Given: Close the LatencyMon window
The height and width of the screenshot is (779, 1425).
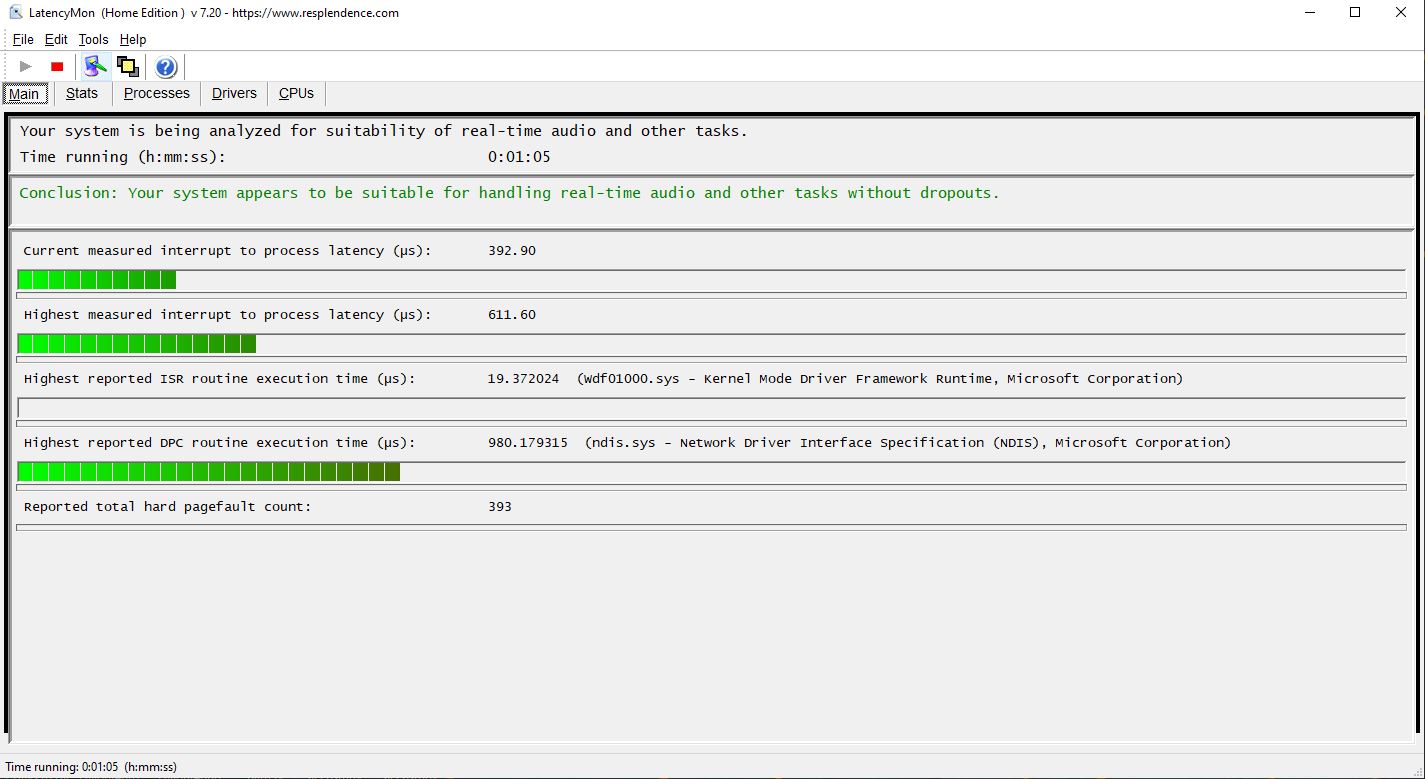Looking at the screenshot, I should point(1401,13).
